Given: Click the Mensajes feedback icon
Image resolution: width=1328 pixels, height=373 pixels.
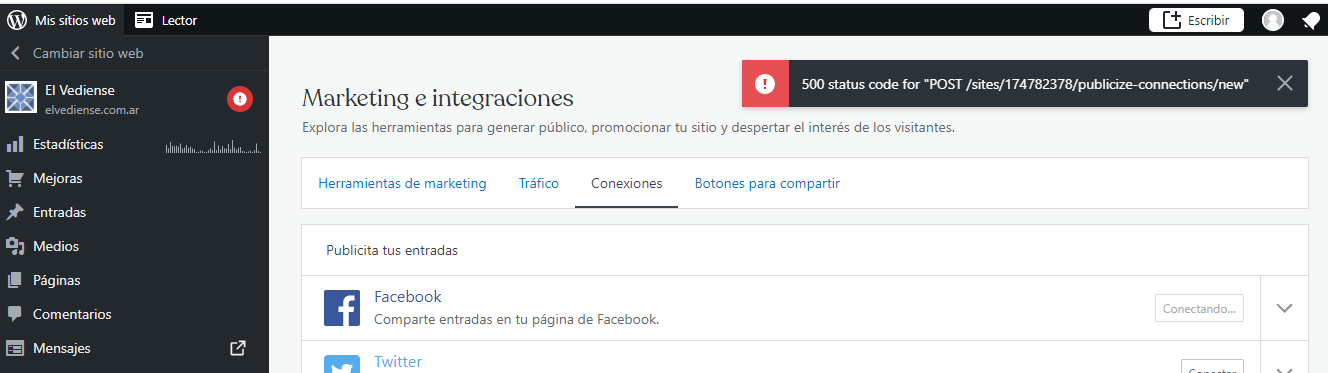Looking at the screenshot, I should (x=15, y=349).
